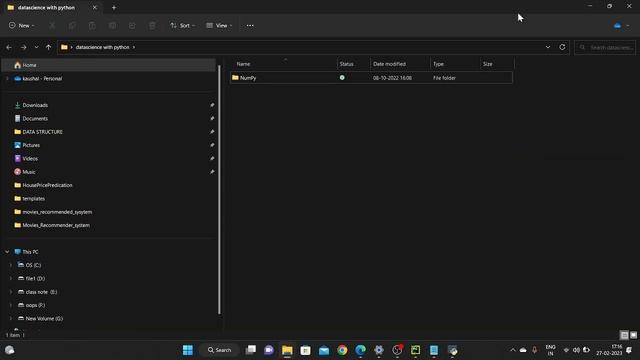
Task: Click the Rename icon in toolbar
Action: coord(112,25)
